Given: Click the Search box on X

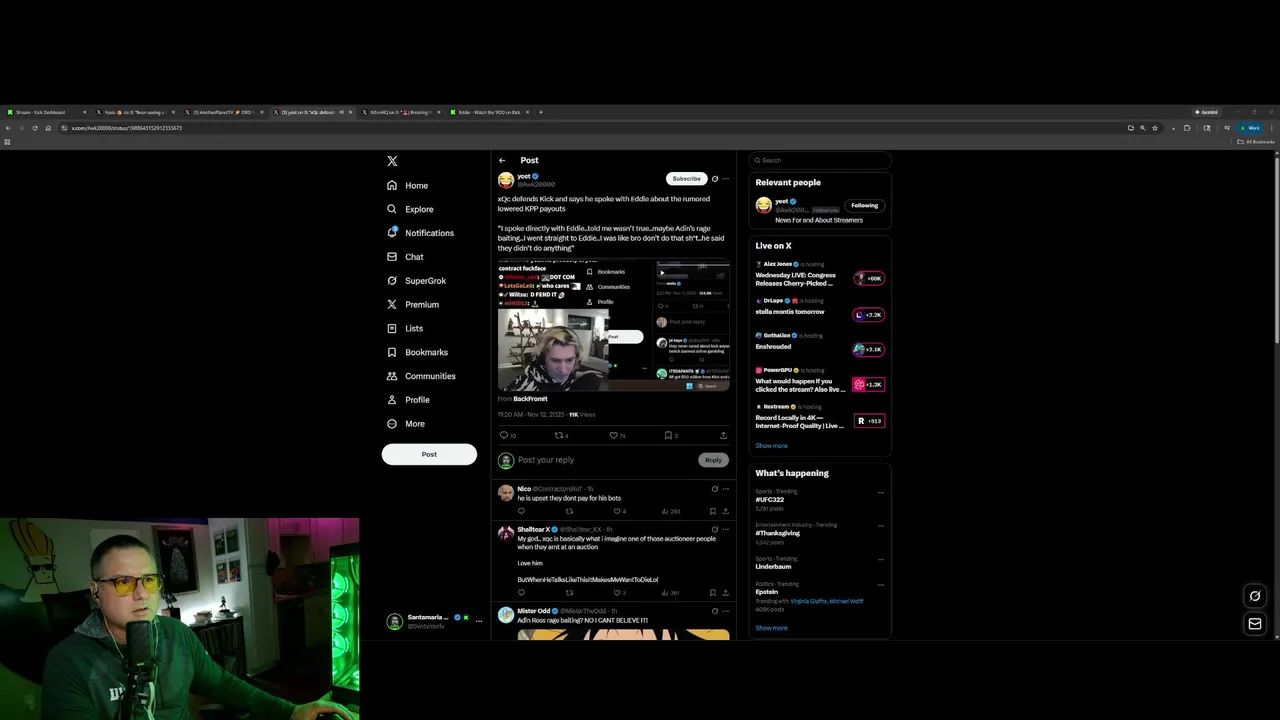Looking at the screenshot, I should 819,160.
